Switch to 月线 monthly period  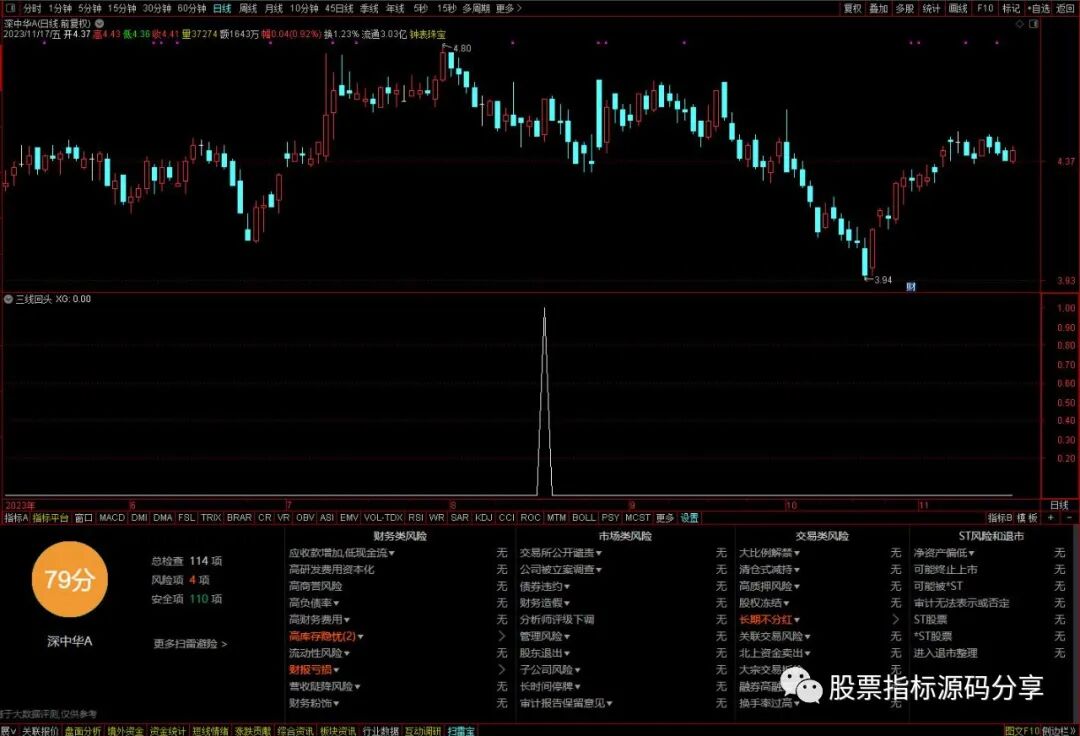274,8
